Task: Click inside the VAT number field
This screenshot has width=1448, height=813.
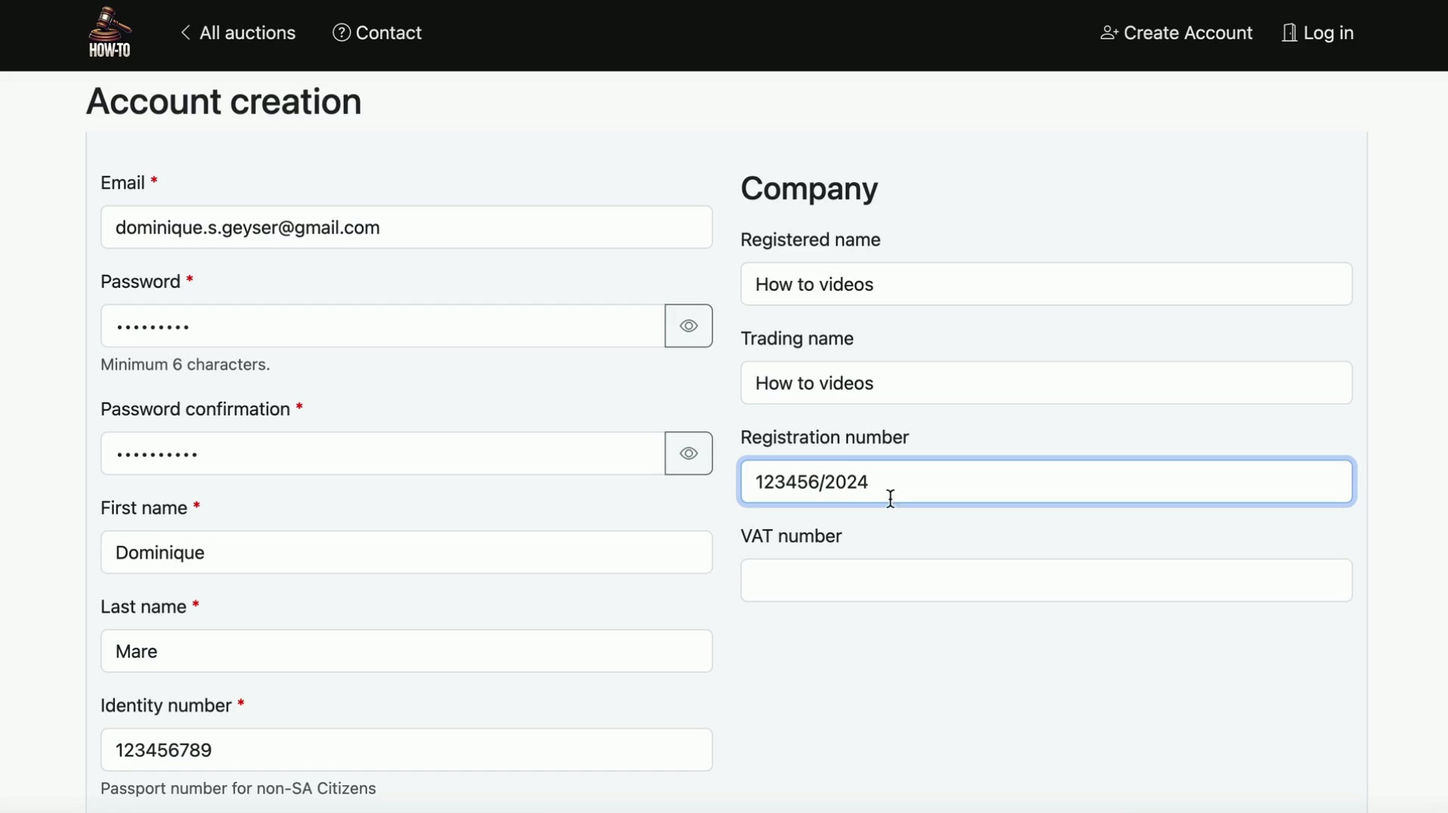Action: click(x=1046, y=580)
